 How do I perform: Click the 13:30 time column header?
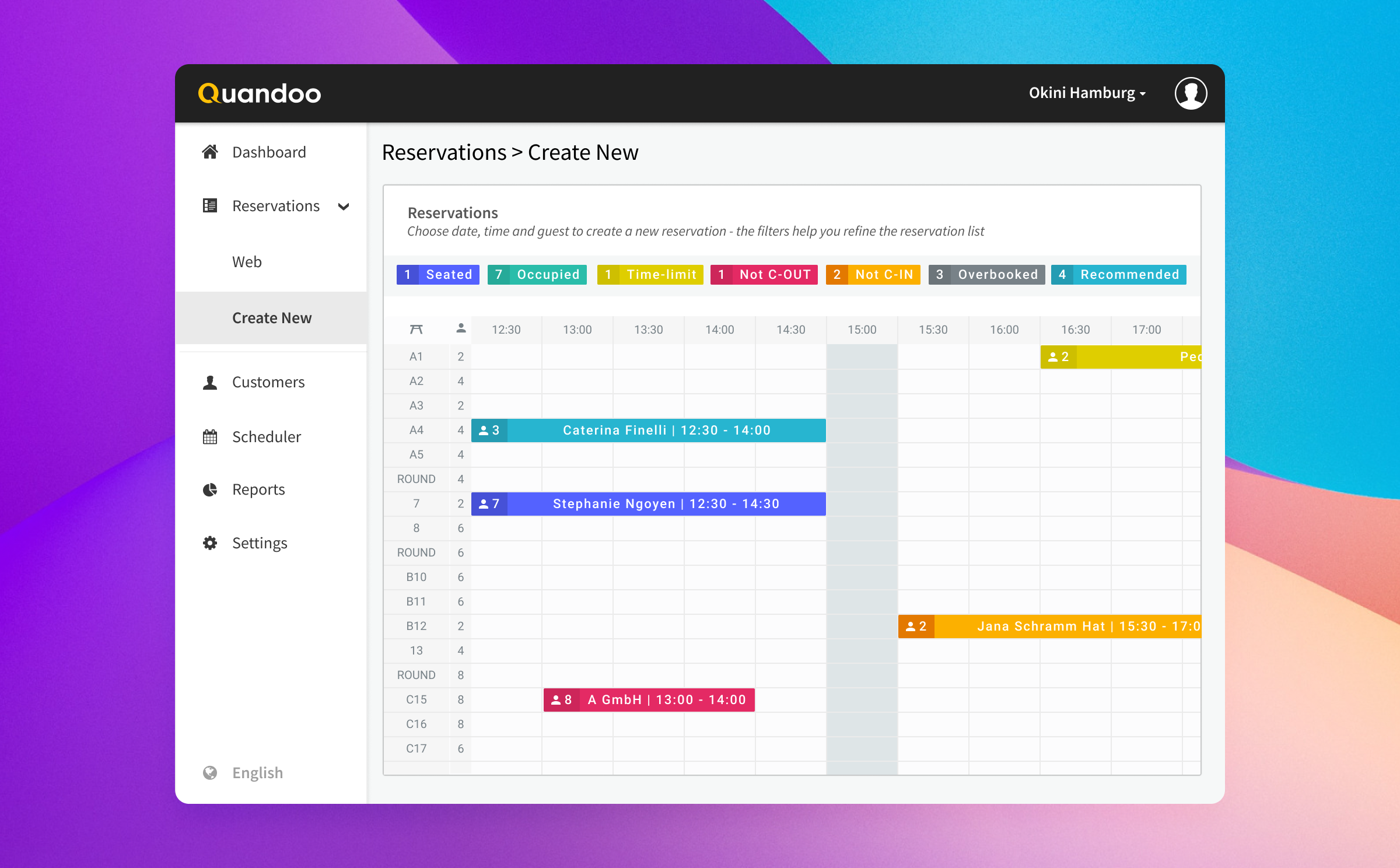point(649,330)
